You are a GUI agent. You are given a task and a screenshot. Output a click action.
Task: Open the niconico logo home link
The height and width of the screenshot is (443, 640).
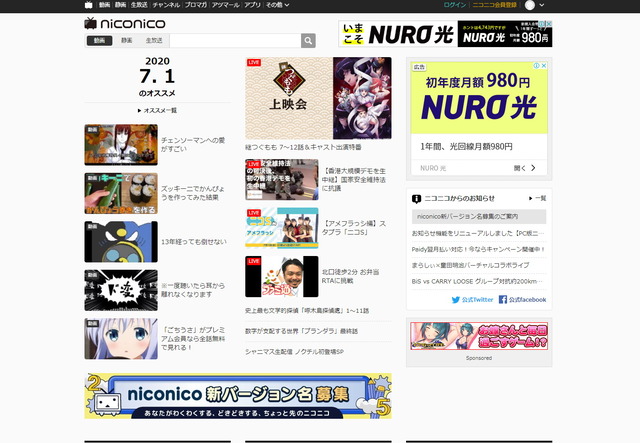click(125, 24)
